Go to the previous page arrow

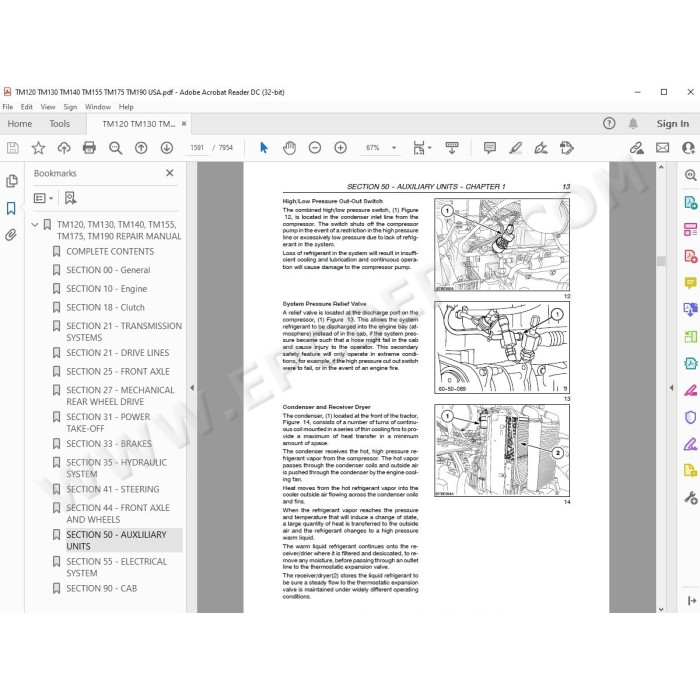141,148
